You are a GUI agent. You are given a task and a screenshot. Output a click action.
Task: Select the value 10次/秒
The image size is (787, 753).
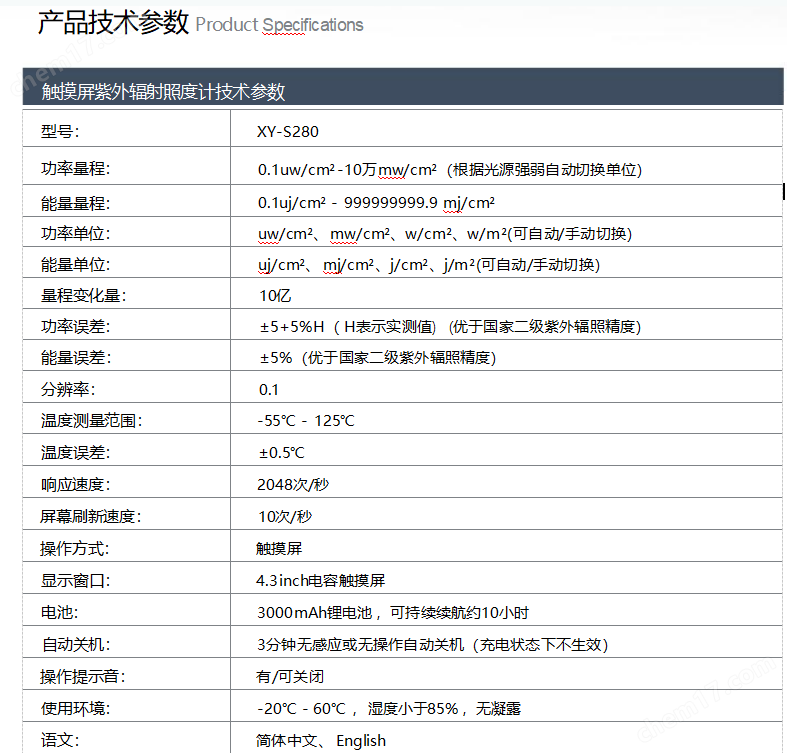point(285,517)
